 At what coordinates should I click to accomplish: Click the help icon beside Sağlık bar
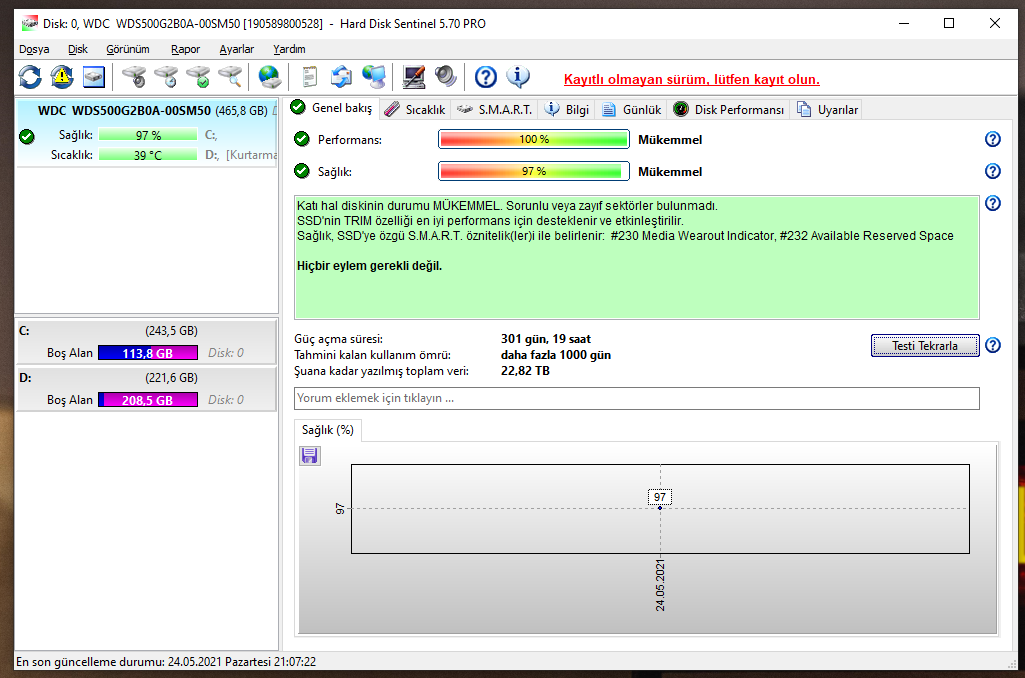tap(992, 171)
